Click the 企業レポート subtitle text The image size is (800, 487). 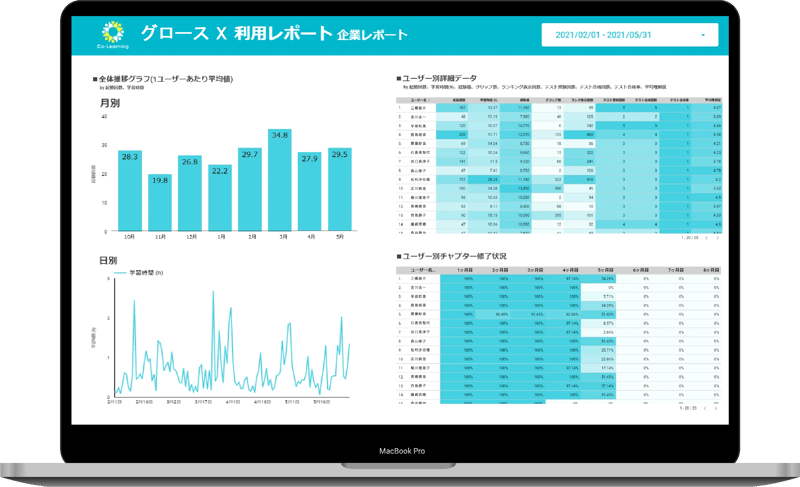(x=372, y=36)
